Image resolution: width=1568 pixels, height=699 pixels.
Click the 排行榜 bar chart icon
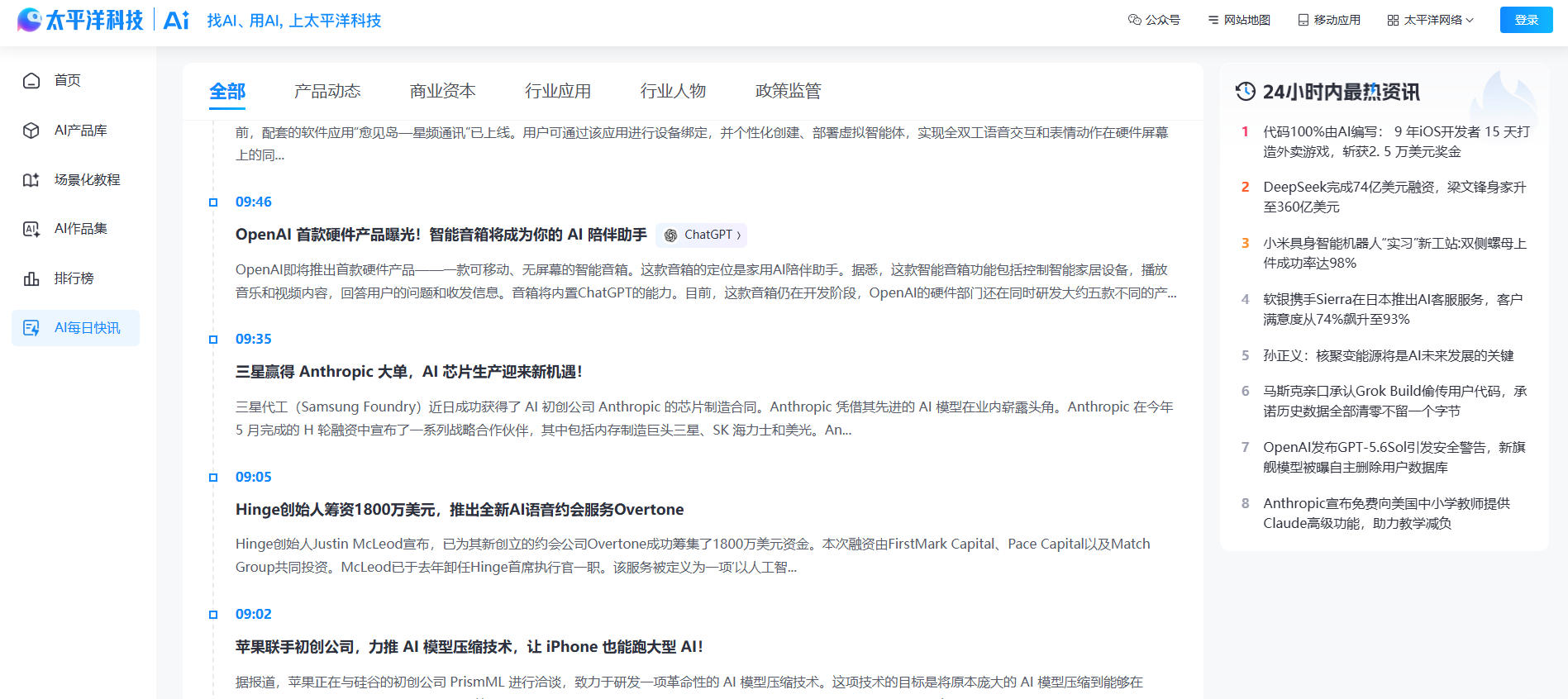click(x=31, y=278)
